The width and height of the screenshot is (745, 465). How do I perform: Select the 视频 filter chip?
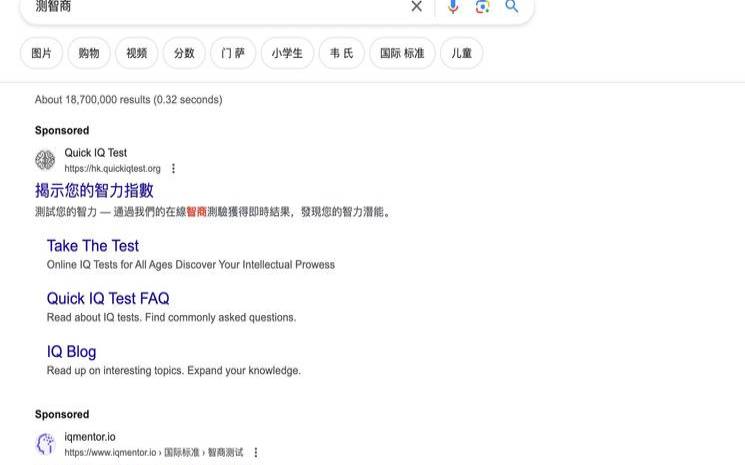coord(136,53)
